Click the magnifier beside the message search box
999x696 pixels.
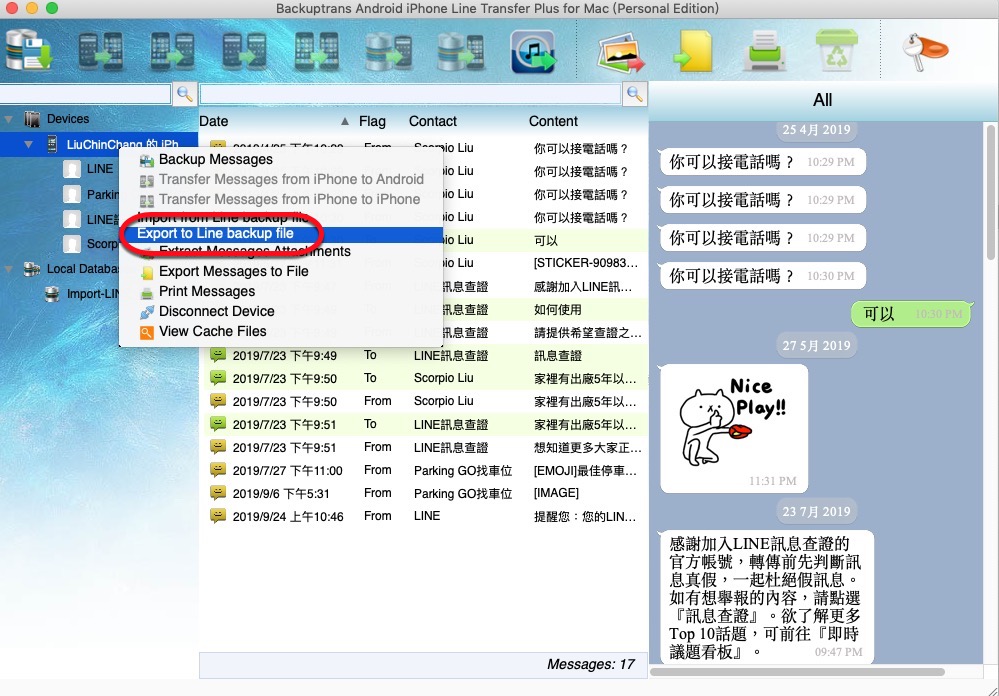(x=635, y=94)
